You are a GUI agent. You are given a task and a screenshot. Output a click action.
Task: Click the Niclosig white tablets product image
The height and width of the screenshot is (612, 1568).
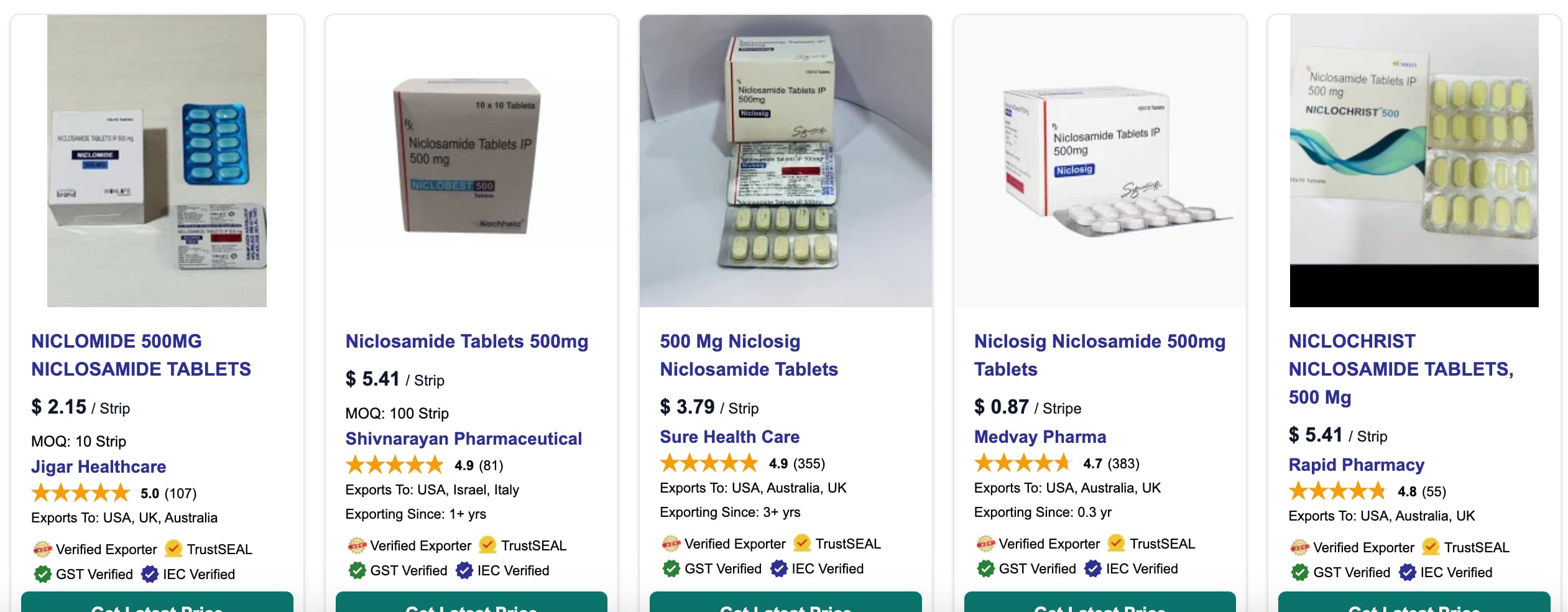[1099, 162]
